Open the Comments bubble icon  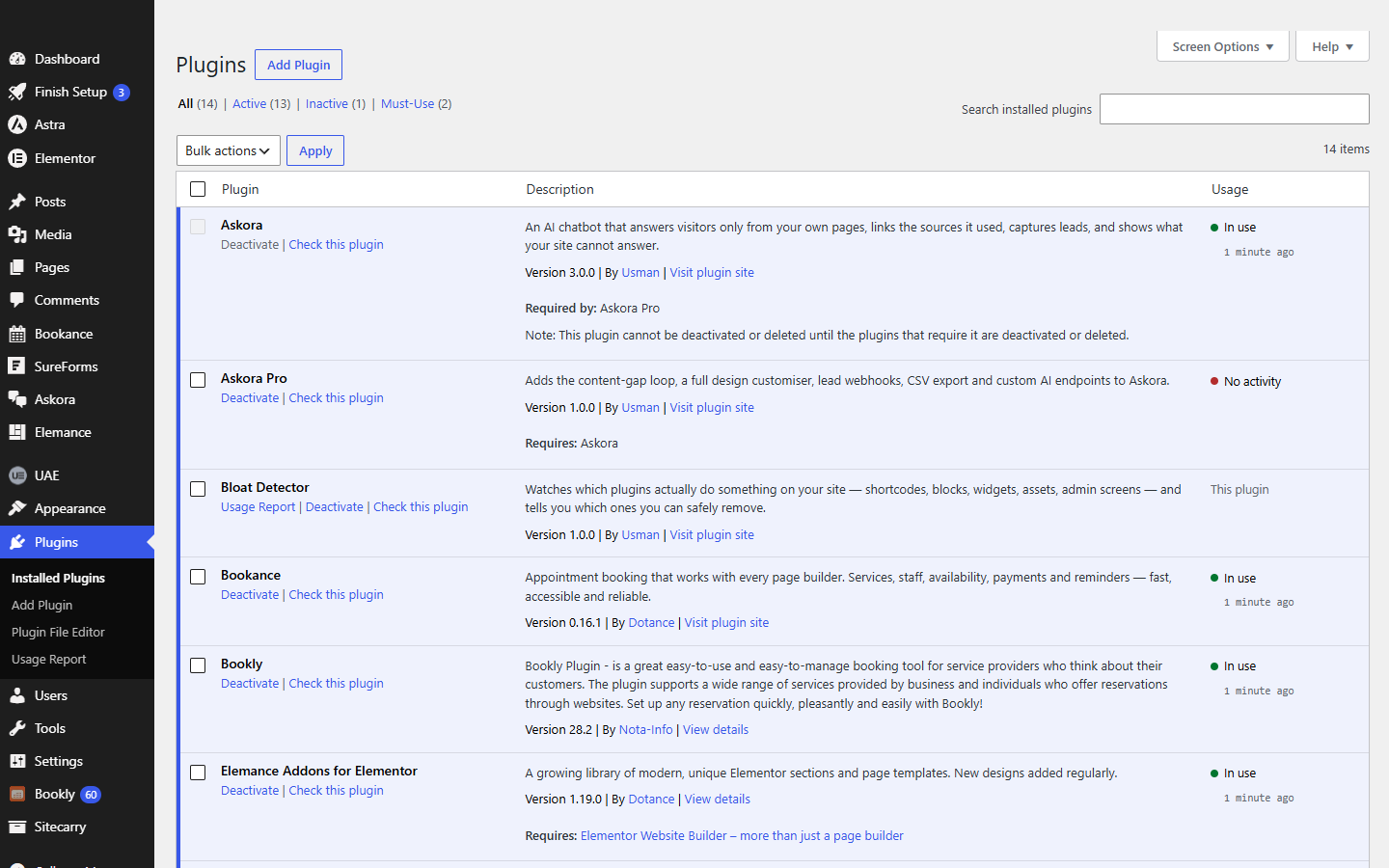click(x=17, y=300)
